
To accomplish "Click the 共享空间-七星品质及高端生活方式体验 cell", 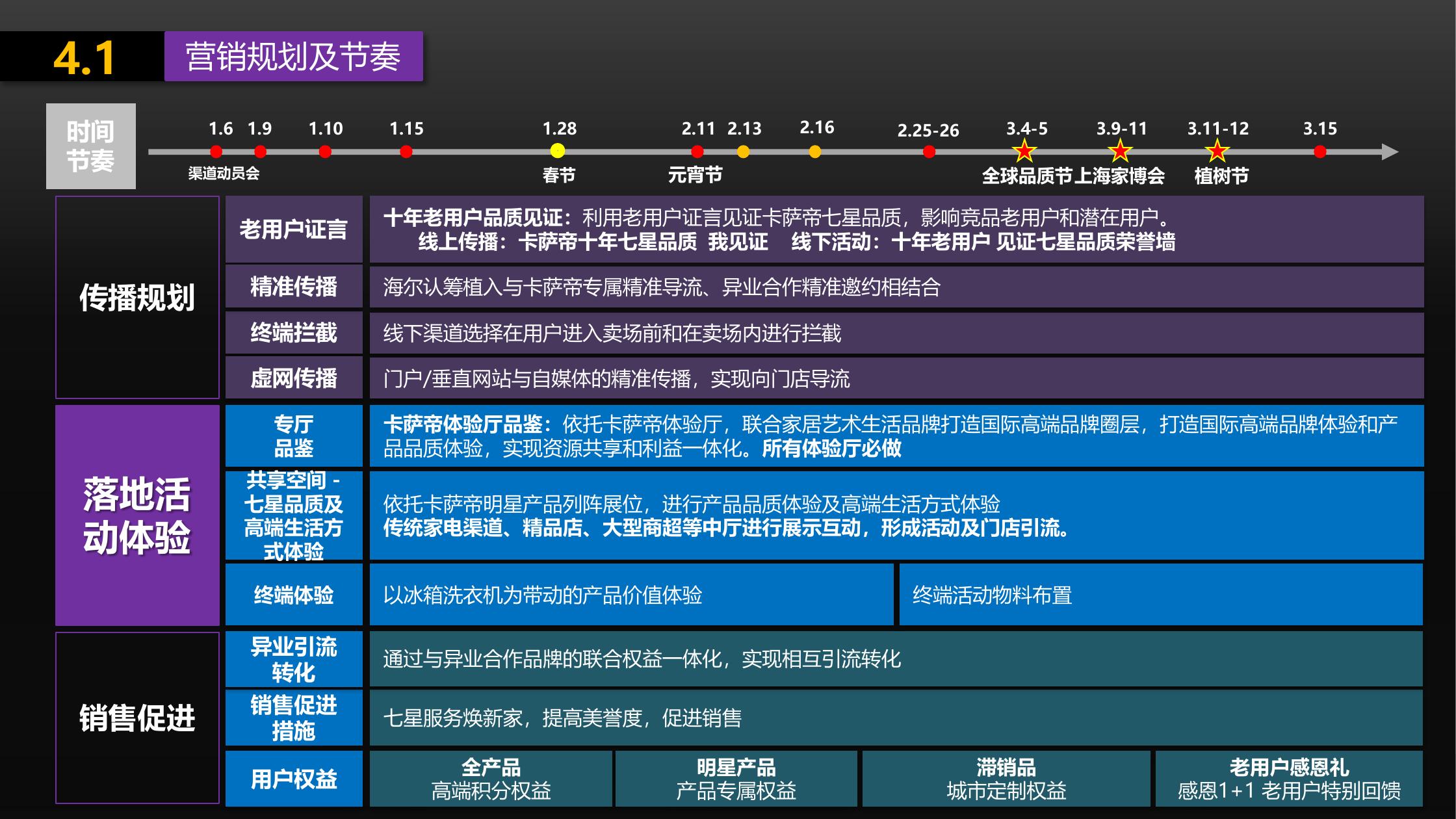I will tap(294, 515).
